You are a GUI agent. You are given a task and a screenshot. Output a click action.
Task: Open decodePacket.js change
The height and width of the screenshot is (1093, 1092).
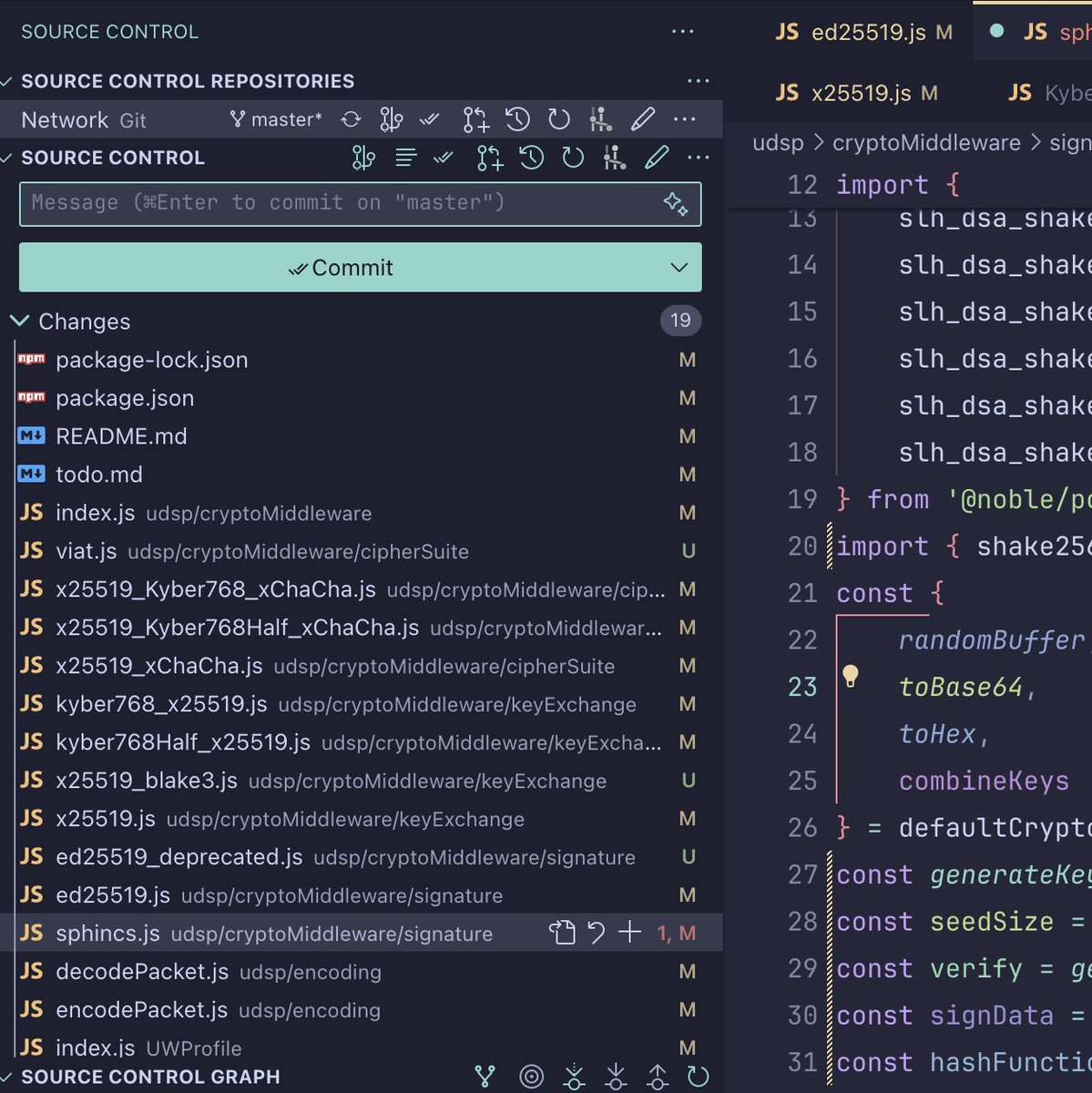click(x=362, y=972)
